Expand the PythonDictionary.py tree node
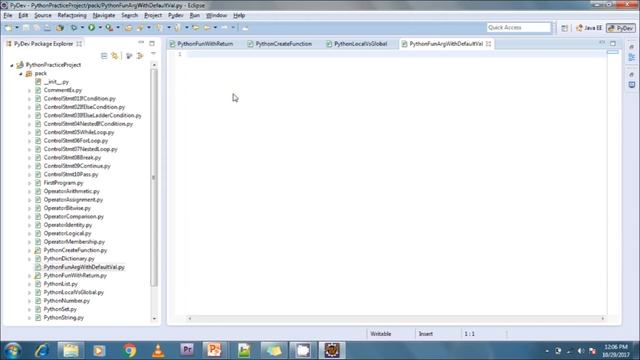Viewport: 640px width, 360px height. [29, 259]
